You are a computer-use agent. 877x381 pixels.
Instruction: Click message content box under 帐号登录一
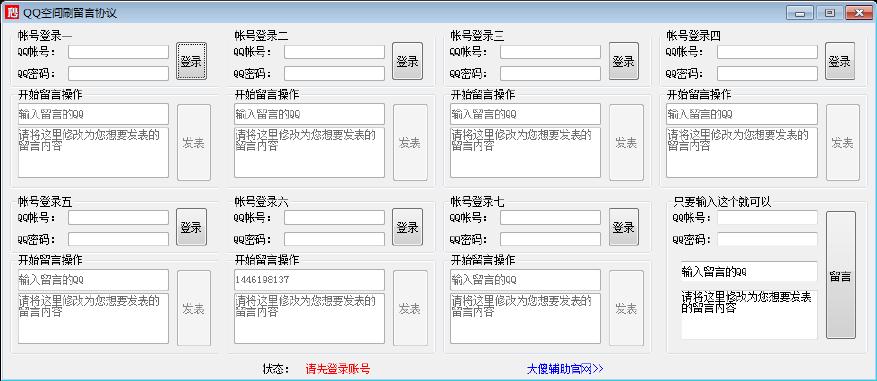click(93, 152)
